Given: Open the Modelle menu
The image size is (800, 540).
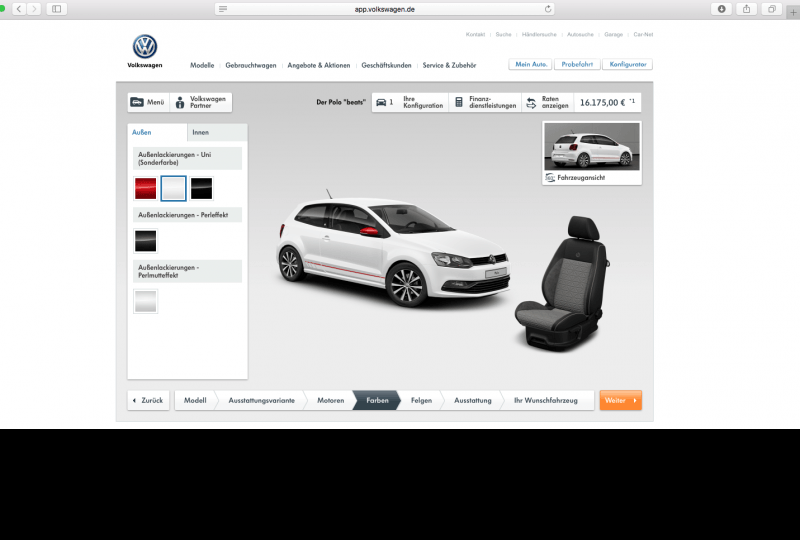Looking at the screenshot, I should tap(202, 65).
